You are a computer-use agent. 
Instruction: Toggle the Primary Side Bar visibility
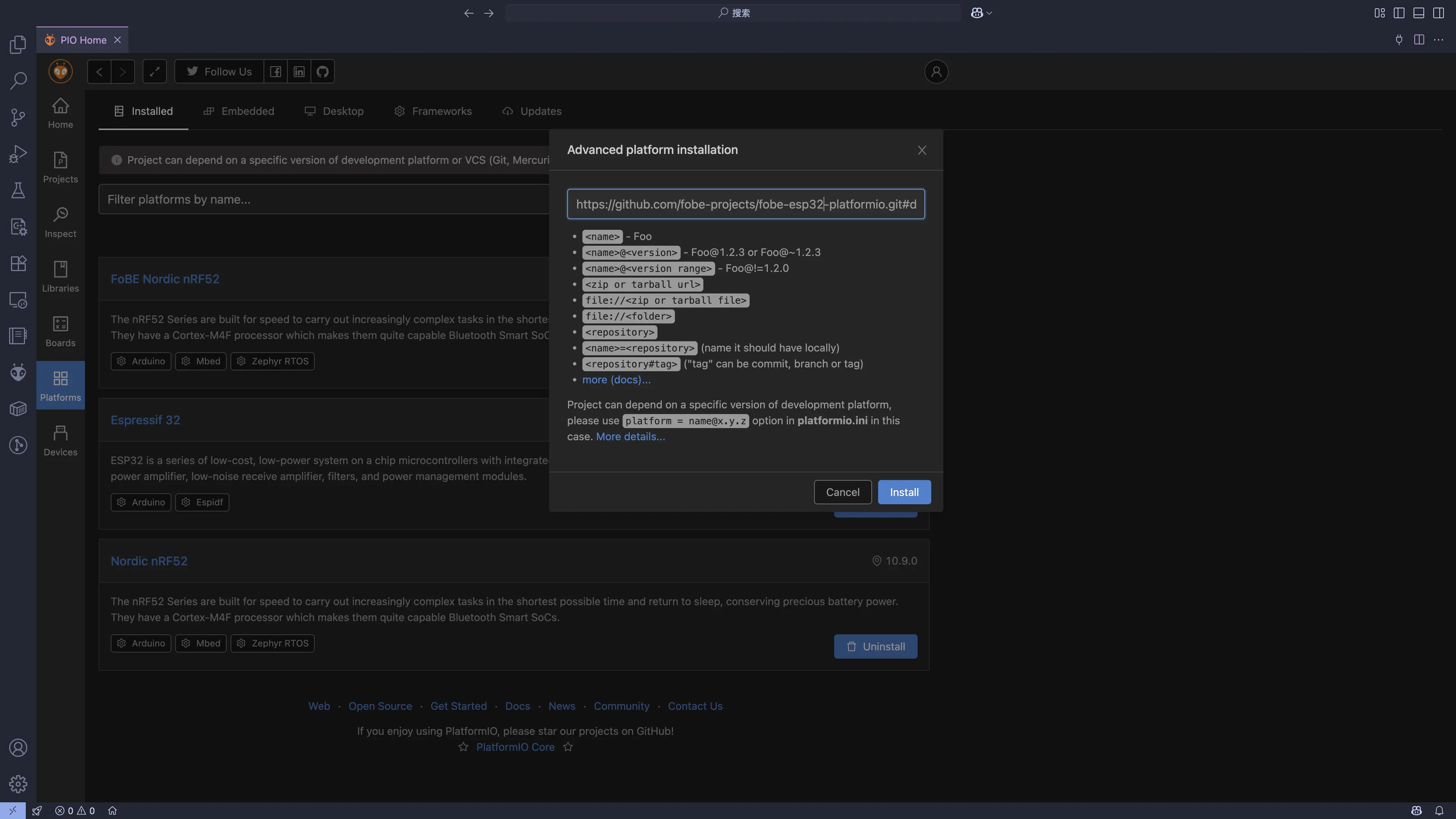[x=1400, y=13]
